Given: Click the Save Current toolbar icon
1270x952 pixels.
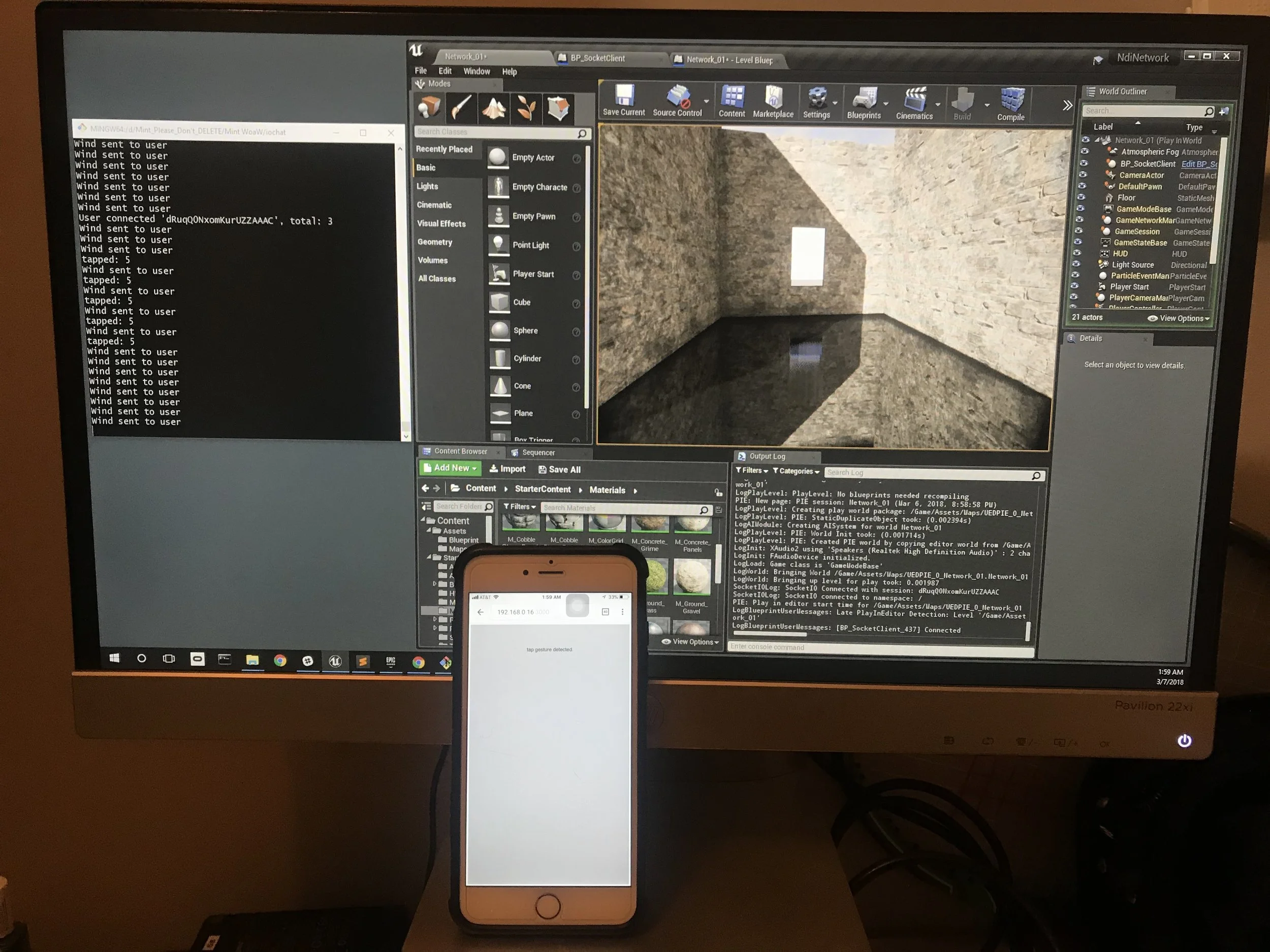Looking at the screenshot, I should coord(624,96).
